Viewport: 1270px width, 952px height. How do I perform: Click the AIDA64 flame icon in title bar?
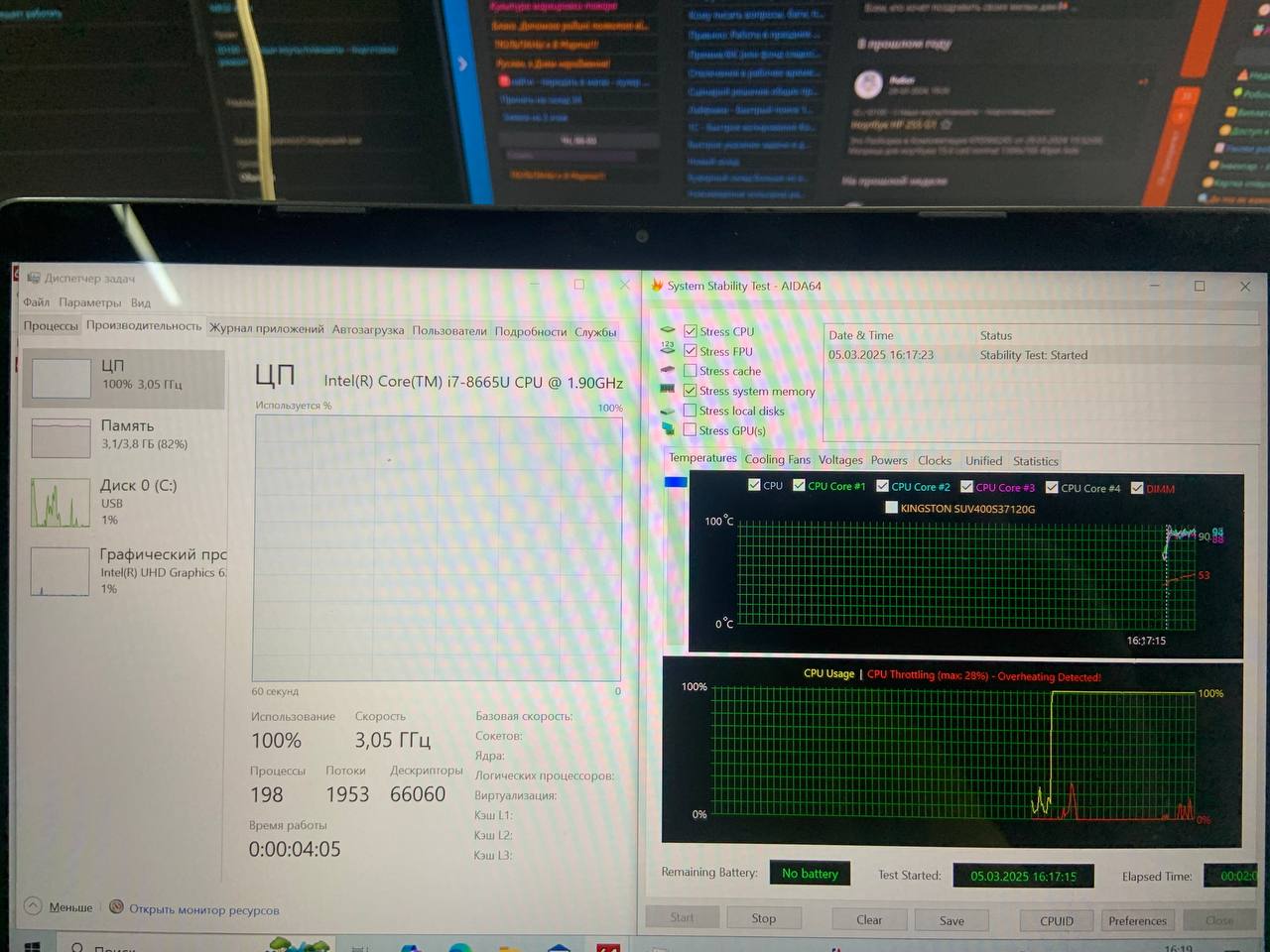[x=656, y=285]
